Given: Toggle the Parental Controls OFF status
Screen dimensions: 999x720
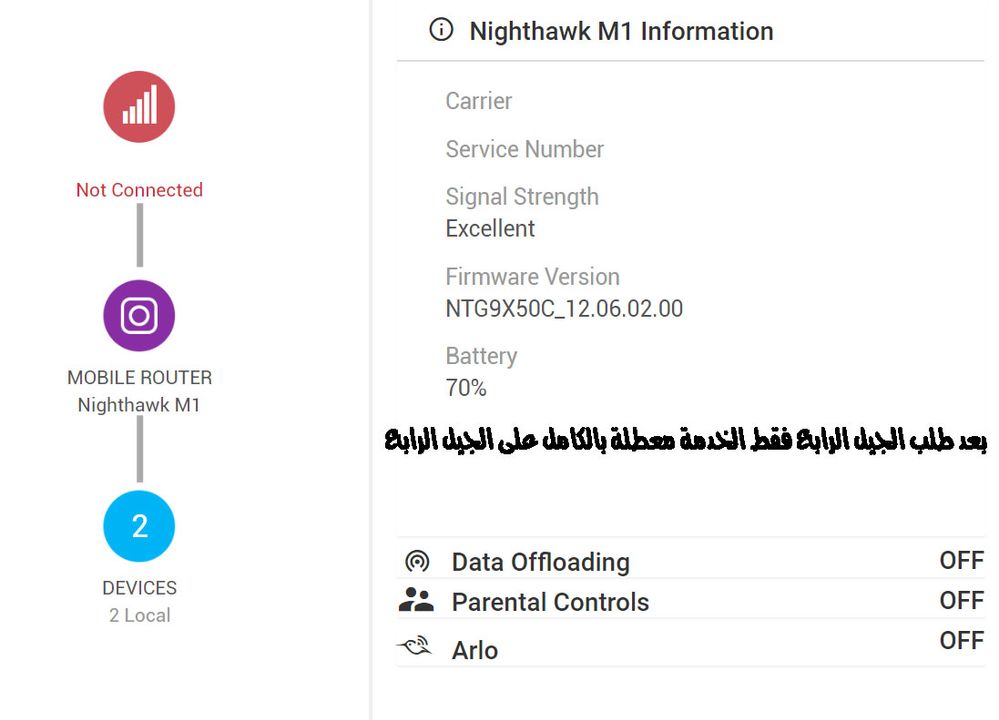Looking at the screenshot, I should 961,601.
